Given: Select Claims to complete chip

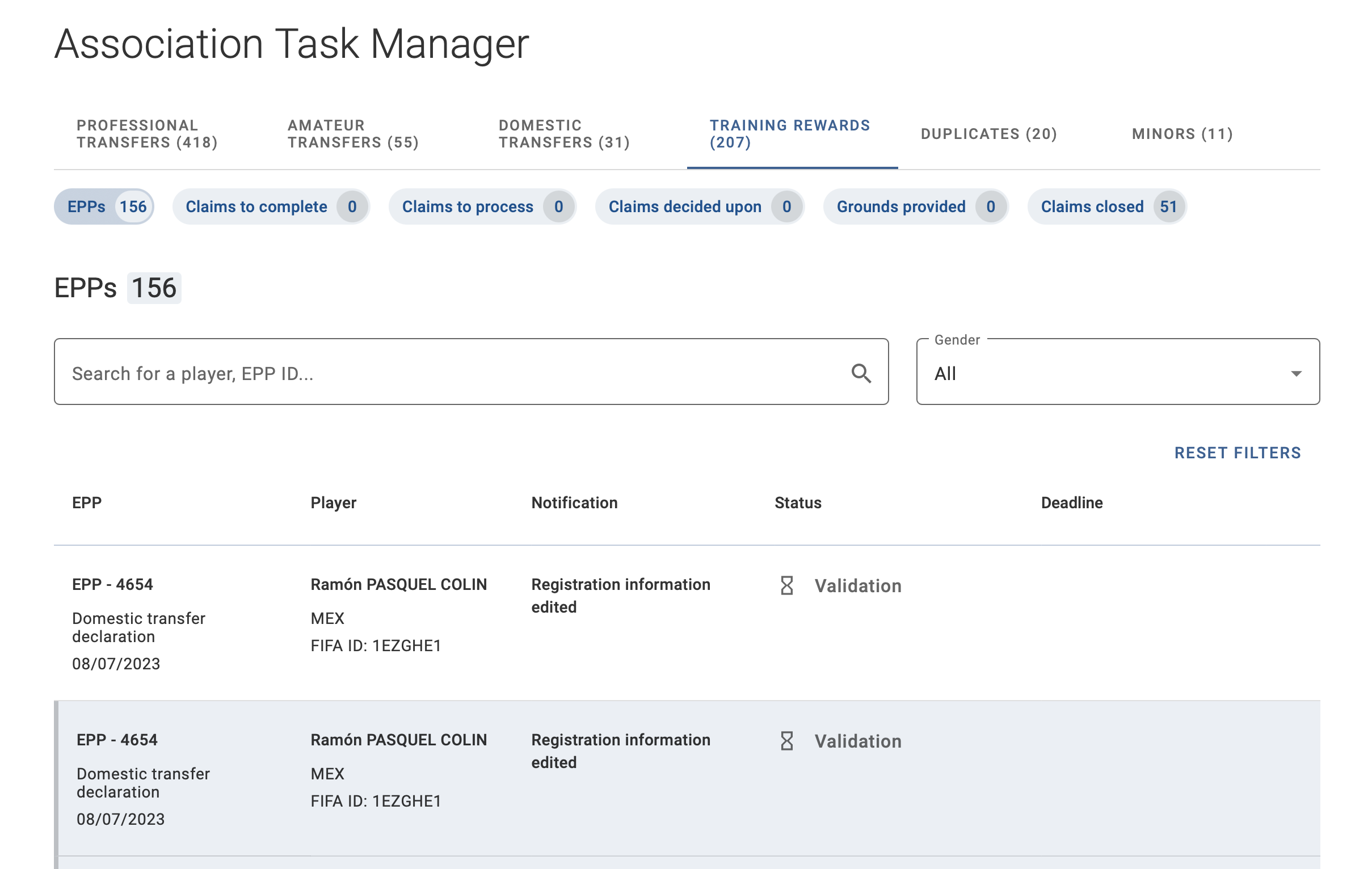Looking at the screenshot, I should coord(271,206).
